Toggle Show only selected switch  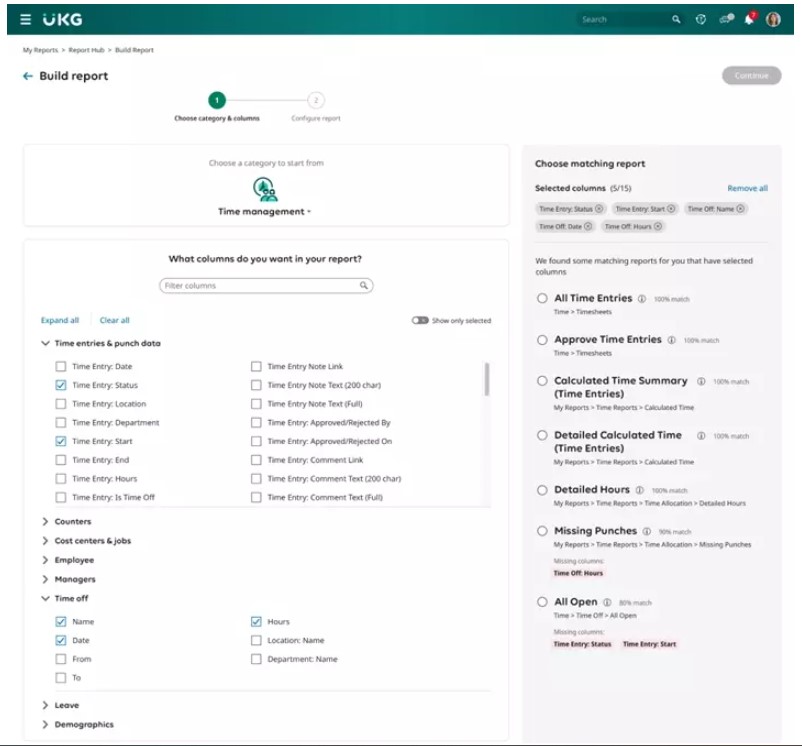point(420,321)
